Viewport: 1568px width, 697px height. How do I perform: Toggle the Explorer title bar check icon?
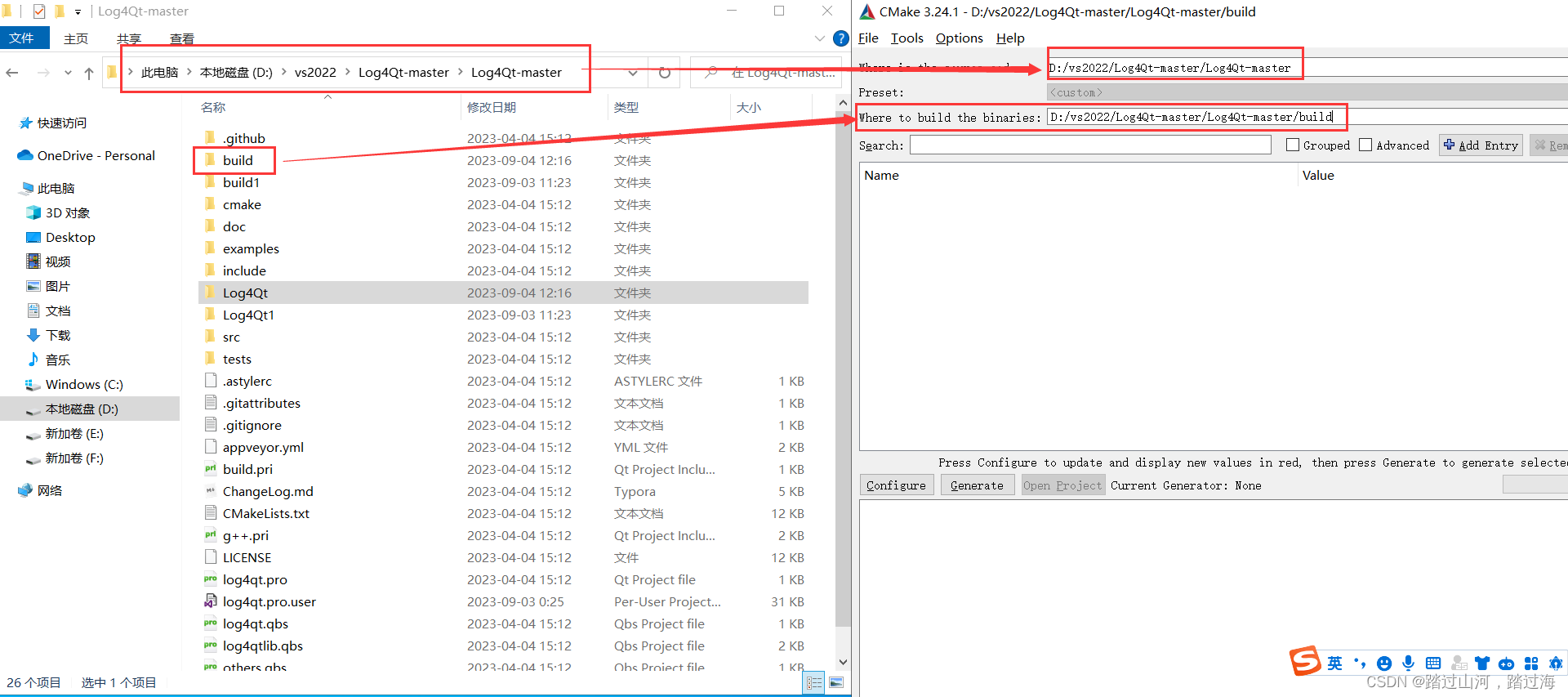39,11
